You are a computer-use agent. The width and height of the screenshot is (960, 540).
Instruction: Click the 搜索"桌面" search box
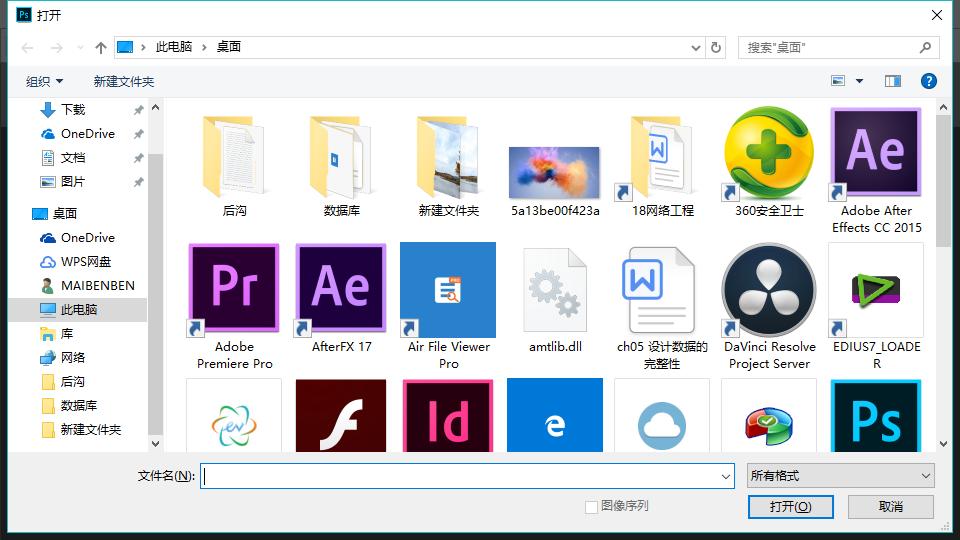pyautogui.click(x=838, y=48)
